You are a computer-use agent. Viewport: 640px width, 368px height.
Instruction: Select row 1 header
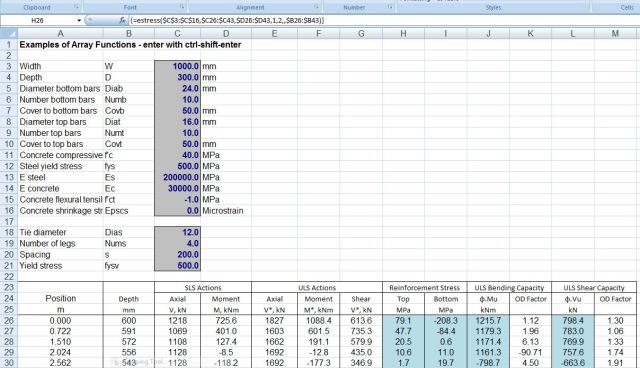(9, 45)
